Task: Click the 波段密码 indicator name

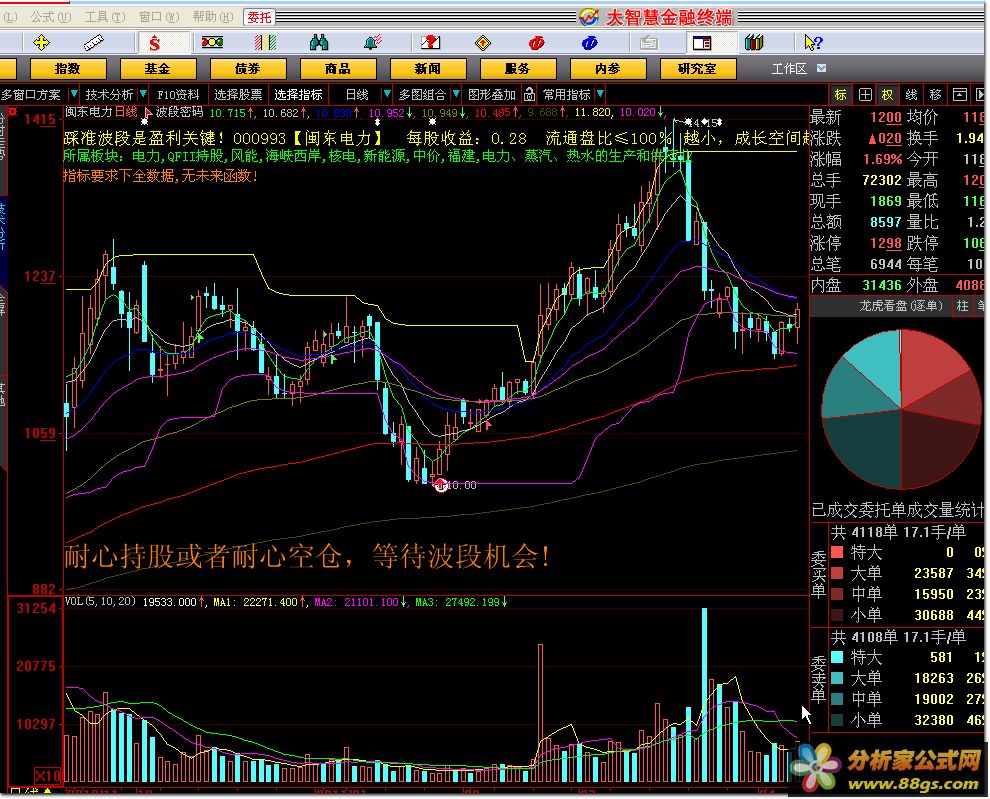Action: pyautogui.click(x=179, y=112)
